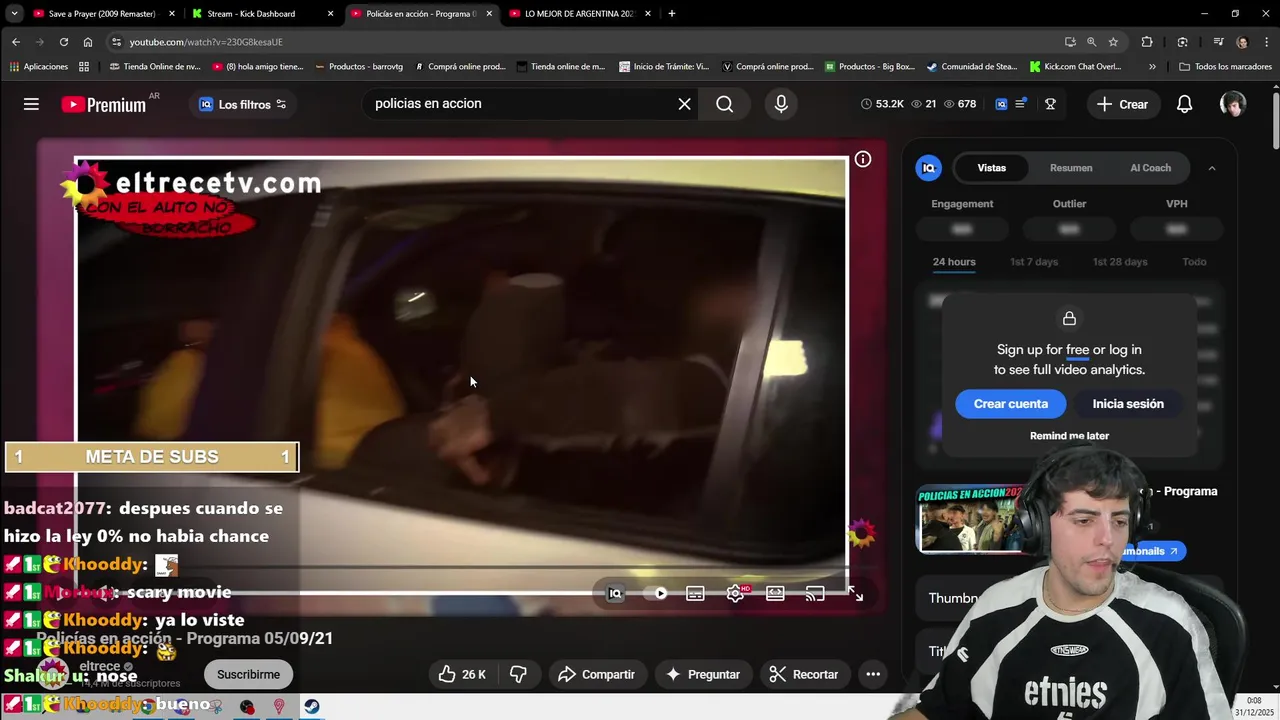Open the YouTube account avatar menu
Screen dimensions: 1280x720
click(x=1232, y=104)
